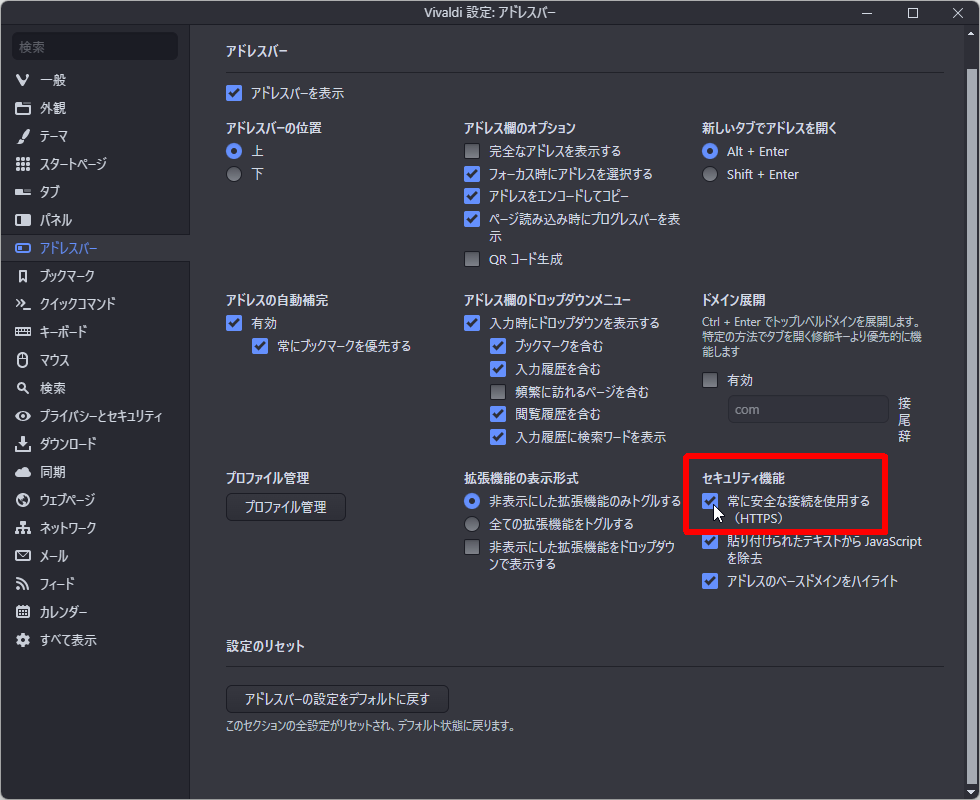The height and width of the screenshot is (800, 980).
Task: Enable 頻繁に訪れるページを含む option
Action: tap(497, 391)
